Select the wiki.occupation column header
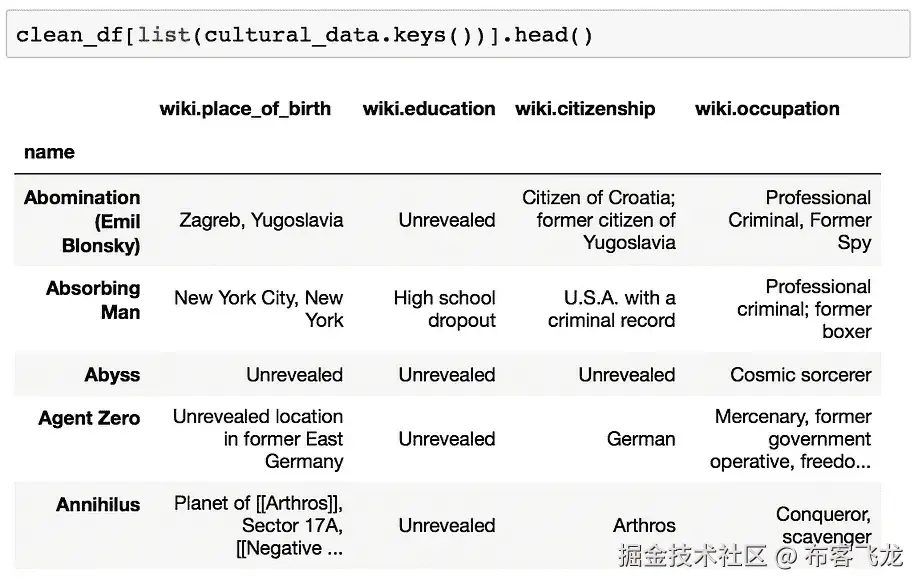 tap(767, 109)
